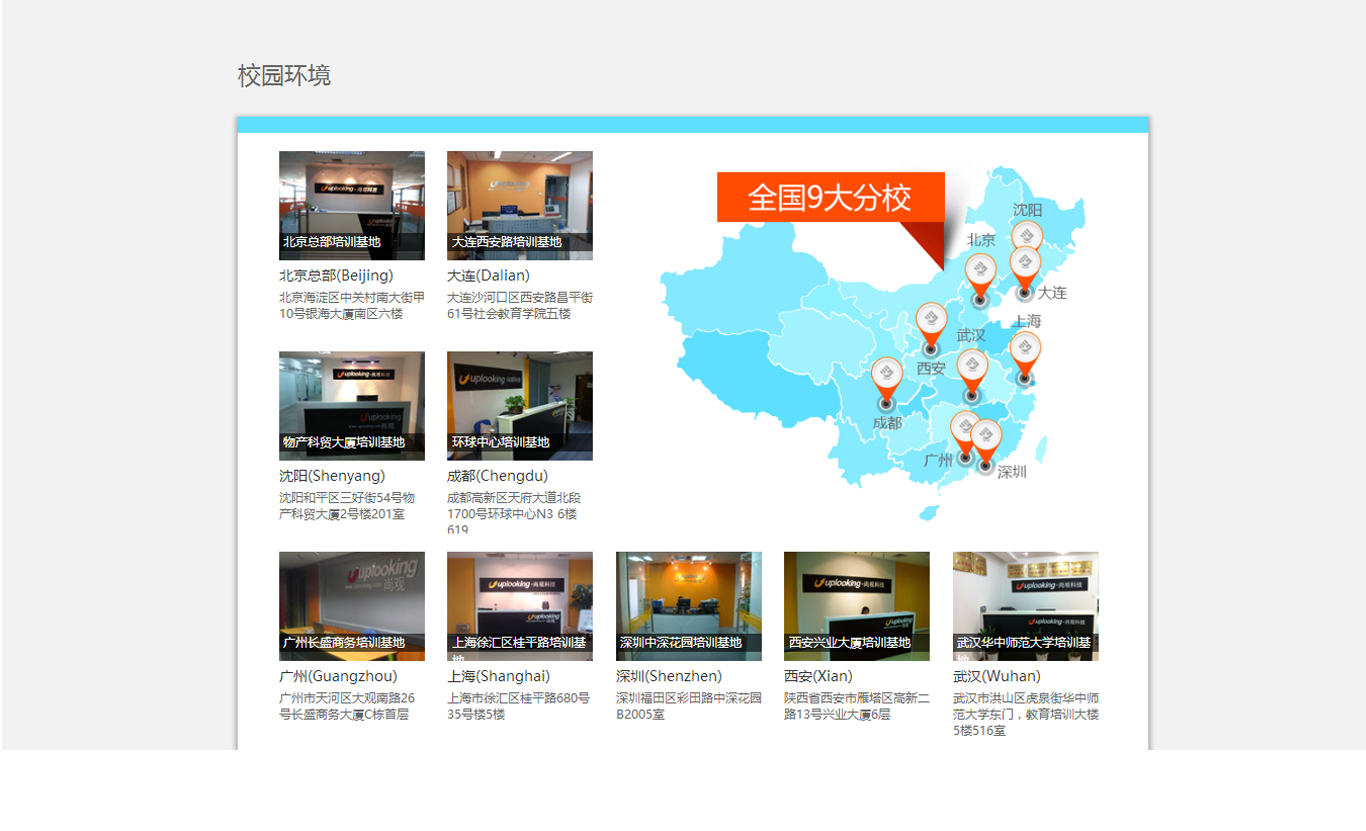Click the 成都 label on the map

point(887,423)
